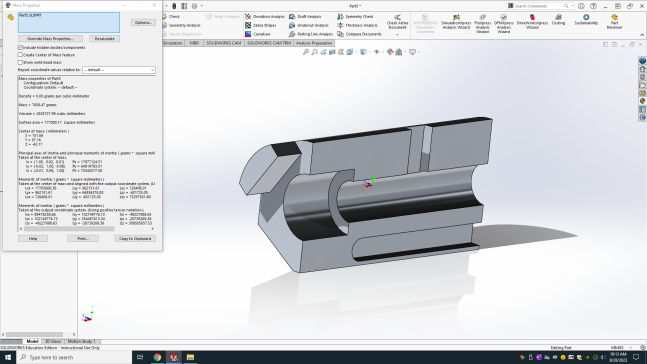Viewport: 647px width, 364px height.
Task: Run Symmetry Check
Action: coord(355,17)
